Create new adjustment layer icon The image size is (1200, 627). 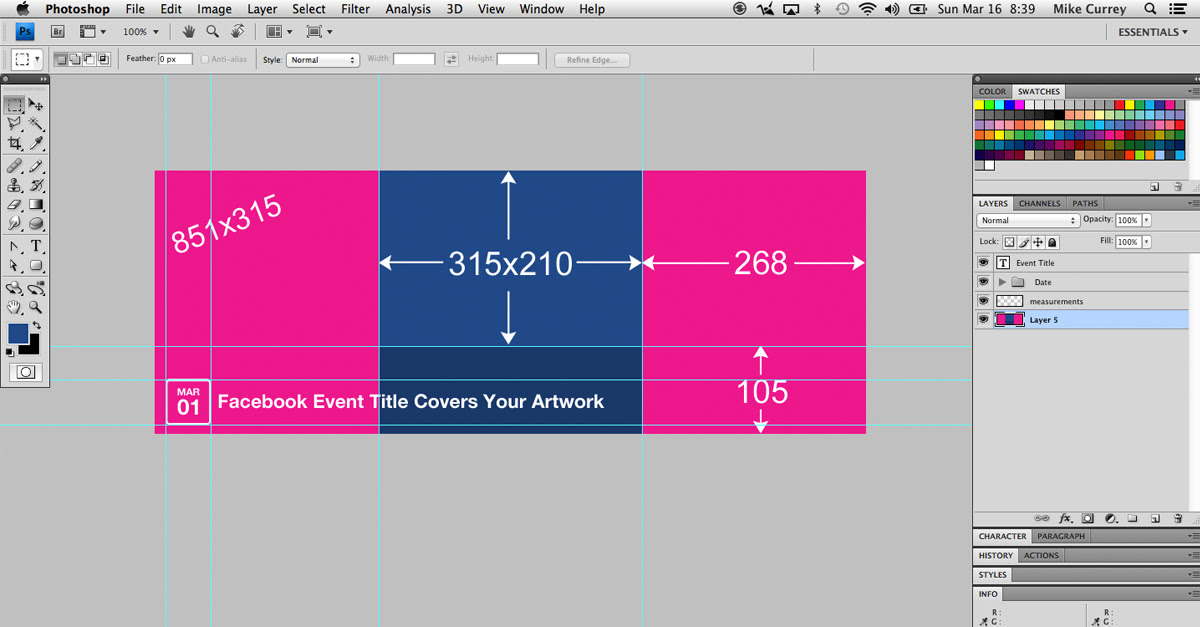(1111, 519)
